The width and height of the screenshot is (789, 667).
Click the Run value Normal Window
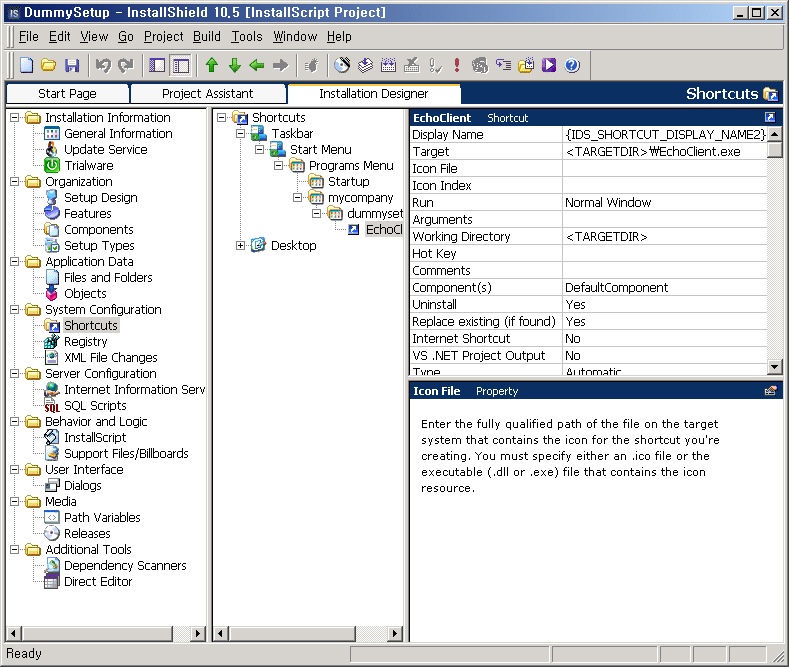coord(664,203)
